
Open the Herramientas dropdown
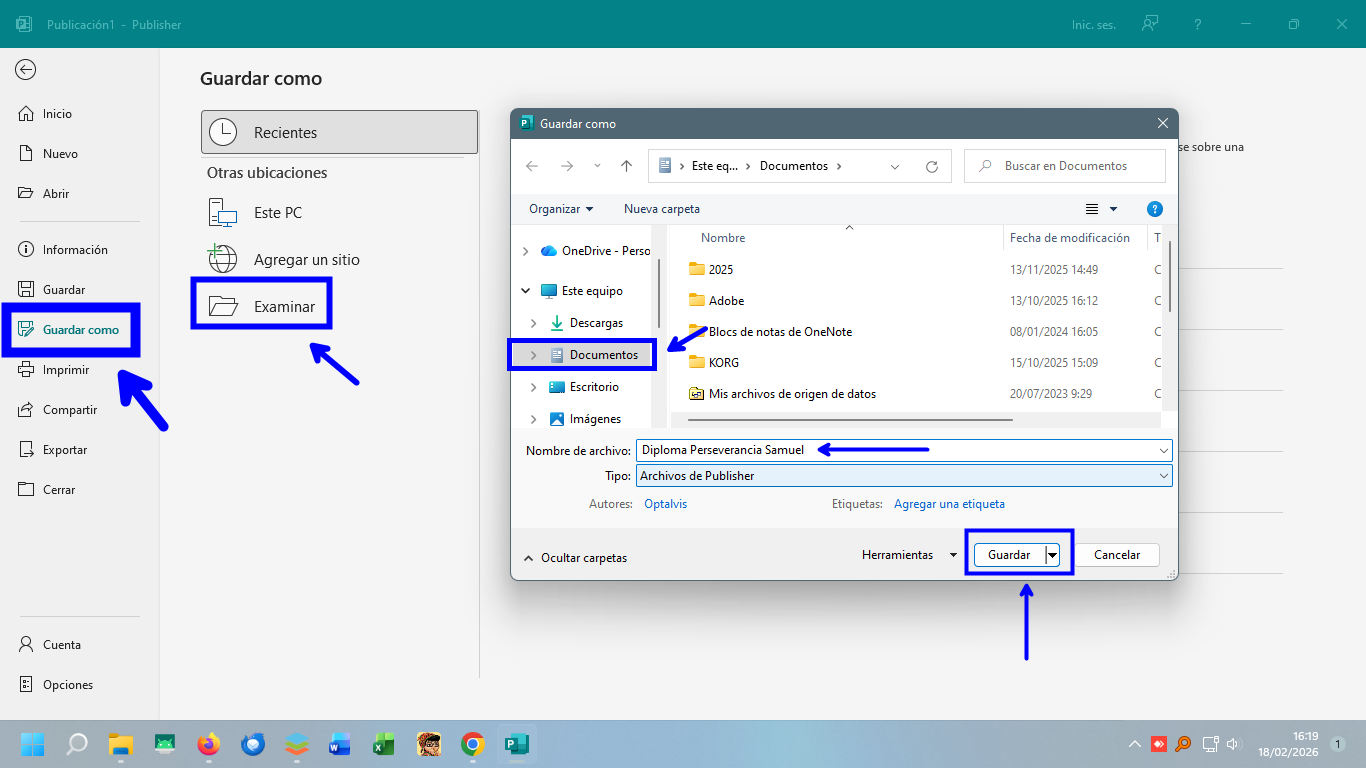click(x=908, y=555)
